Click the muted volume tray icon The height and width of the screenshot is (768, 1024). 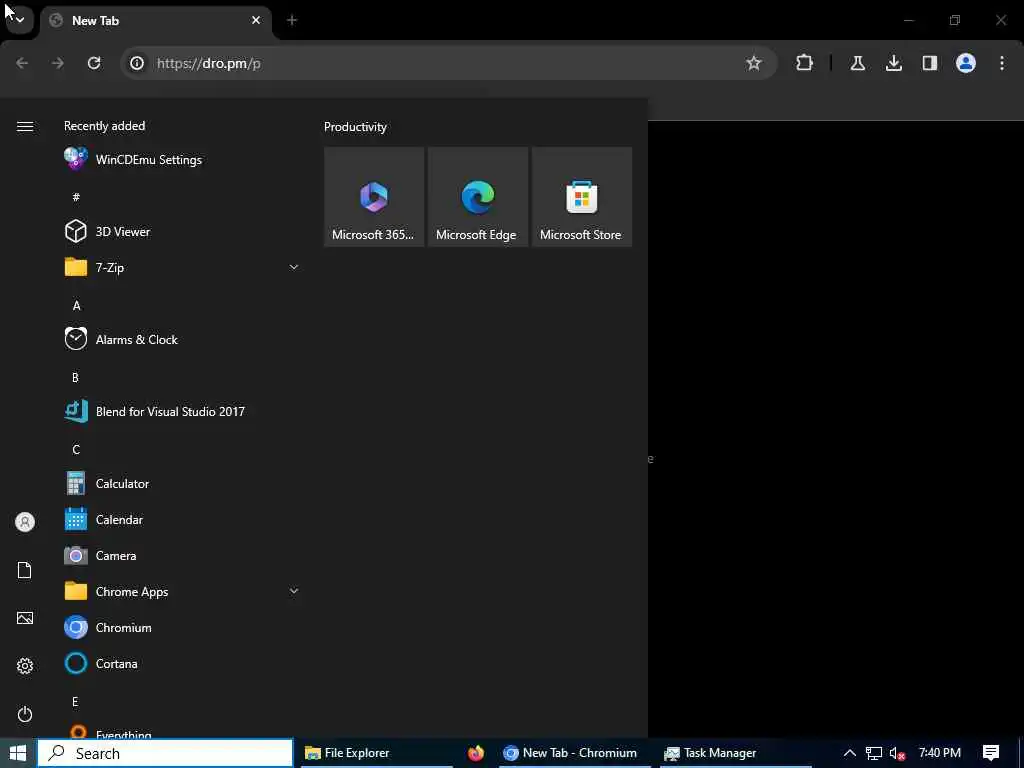click(x=897, y=754)
